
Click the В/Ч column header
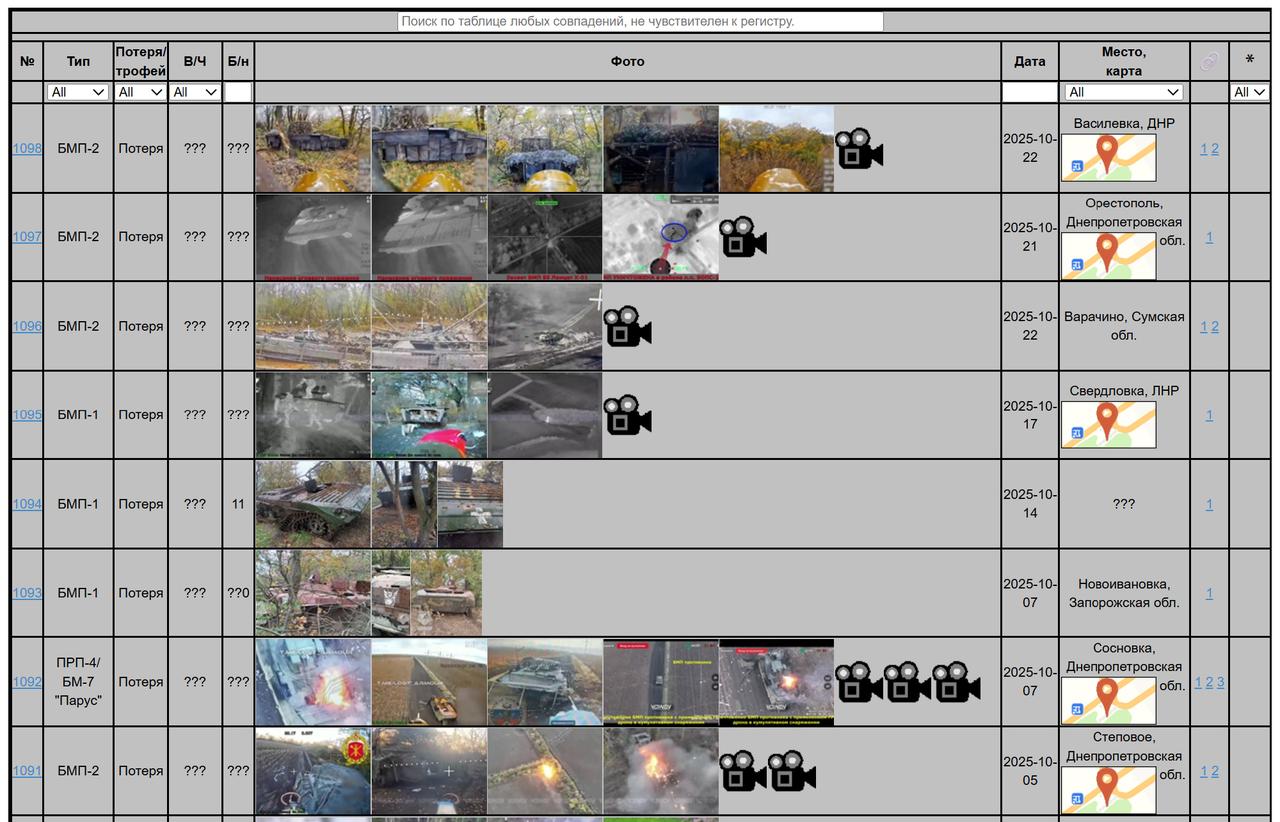point(195,61)
